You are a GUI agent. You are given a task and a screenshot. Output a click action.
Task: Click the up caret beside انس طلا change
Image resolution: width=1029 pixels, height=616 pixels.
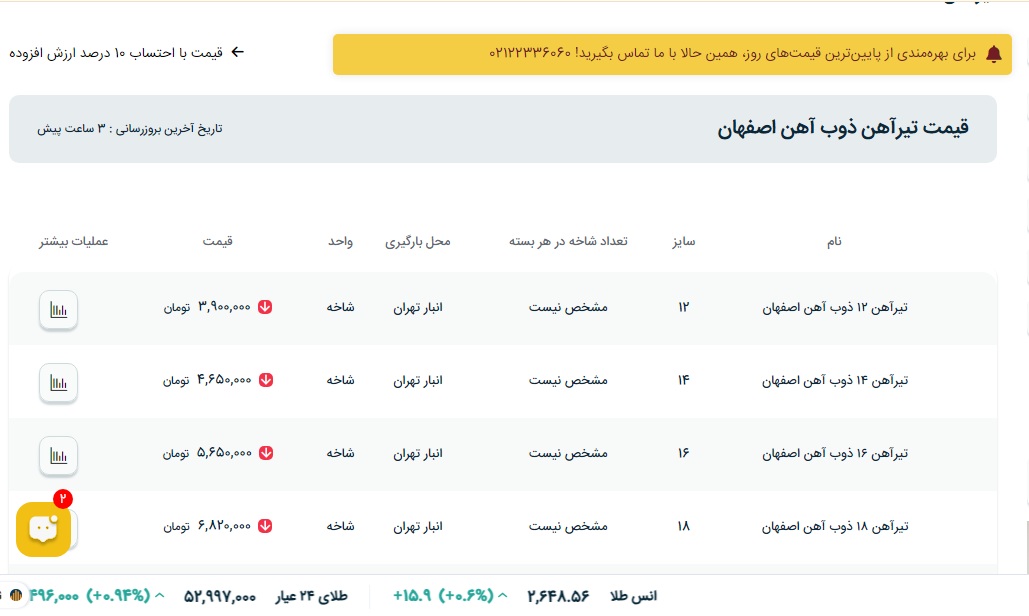[503, 596]
